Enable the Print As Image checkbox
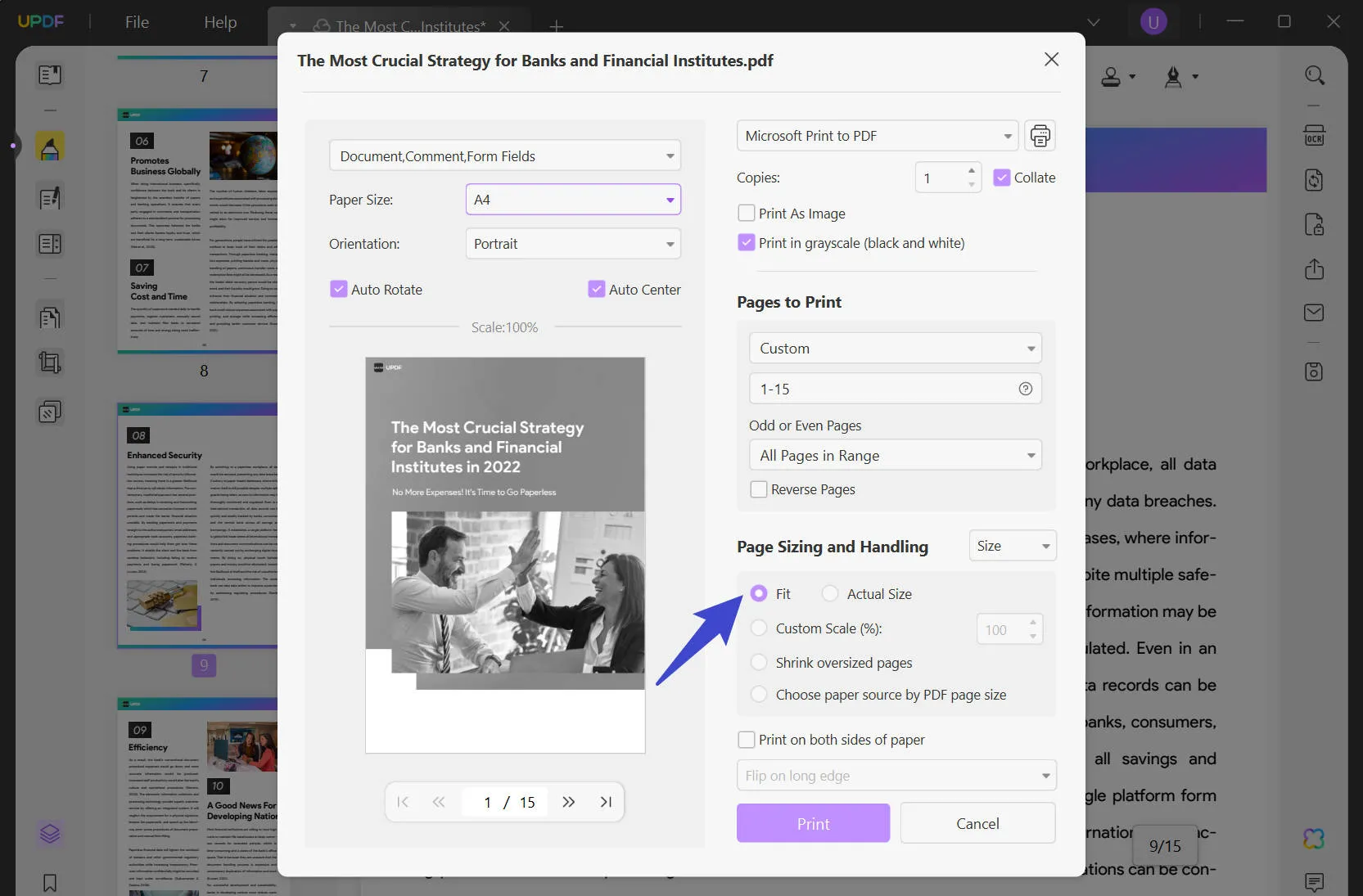This screenshot has height=896, width=1363. click(747, 213)
